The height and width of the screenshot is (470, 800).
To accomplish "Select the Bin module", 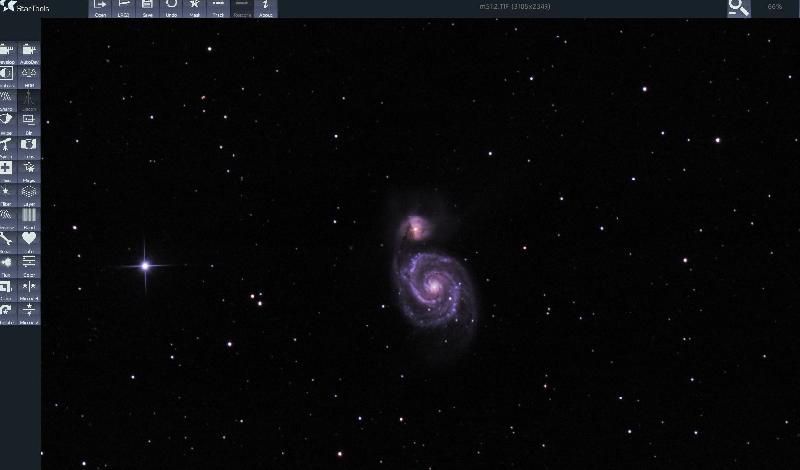I will 29,124.
